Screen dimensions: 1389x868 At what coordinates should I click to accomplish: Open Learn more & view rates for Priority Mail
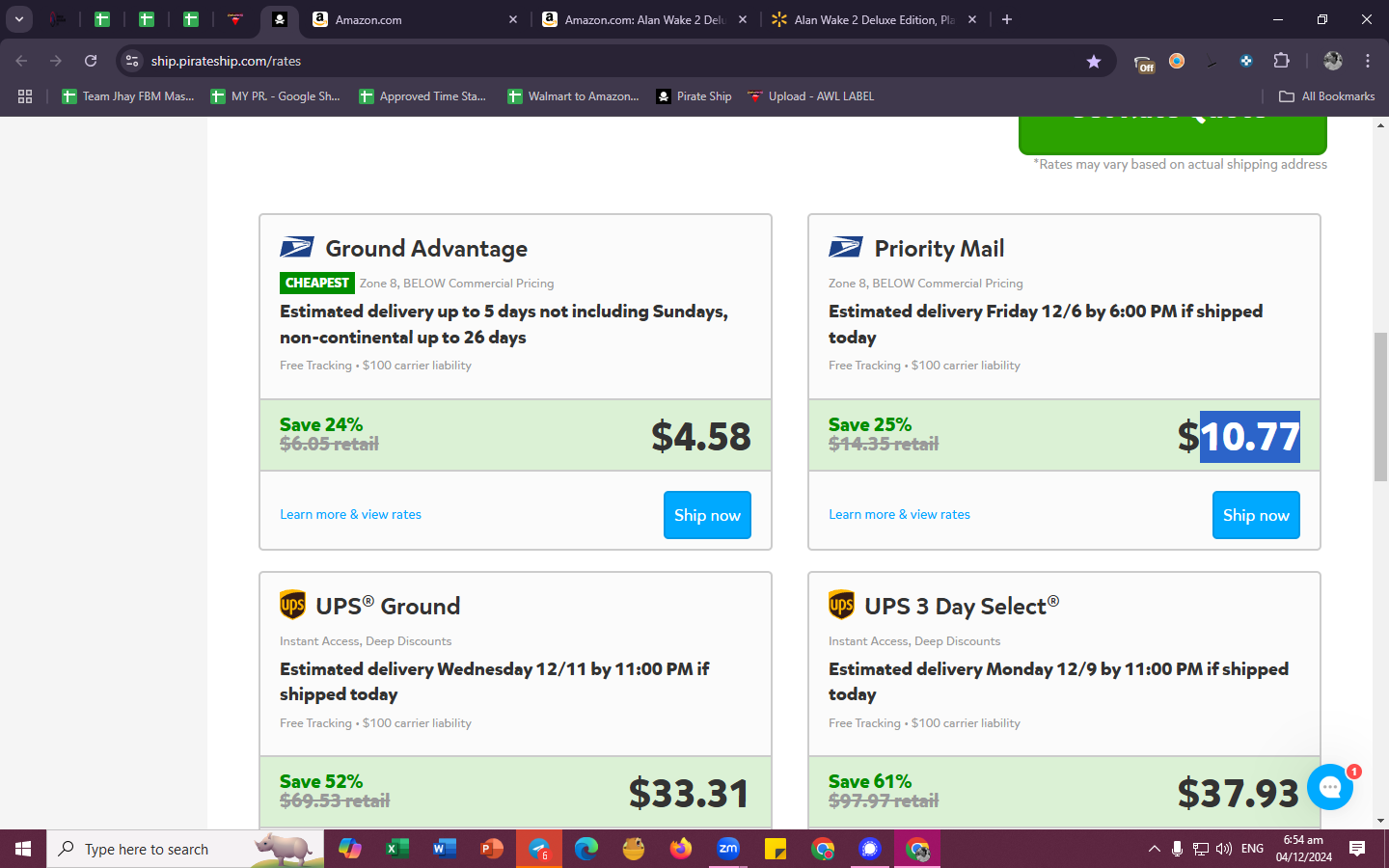click(x=899, y=514)
